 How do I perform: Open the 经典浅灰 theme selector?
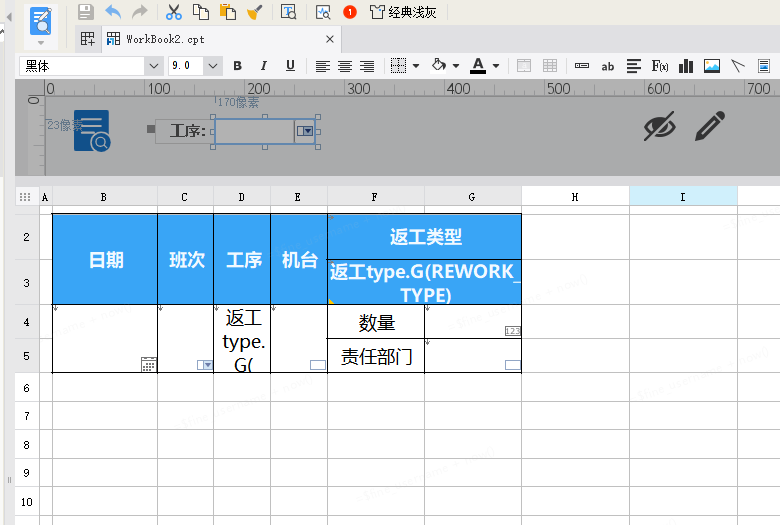tap(403, 12)
